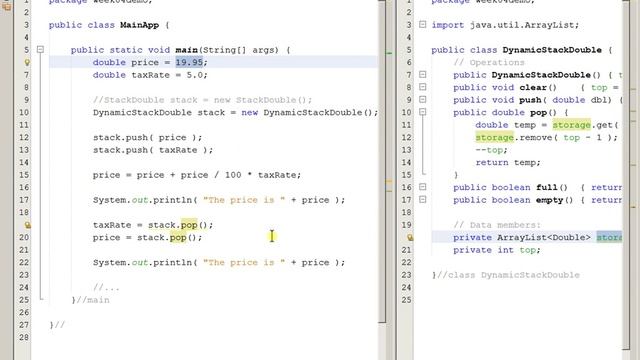This screenshot has width=640, height=360.
Task: Click highlighted storage in double temp line
Action: point(571,125)
